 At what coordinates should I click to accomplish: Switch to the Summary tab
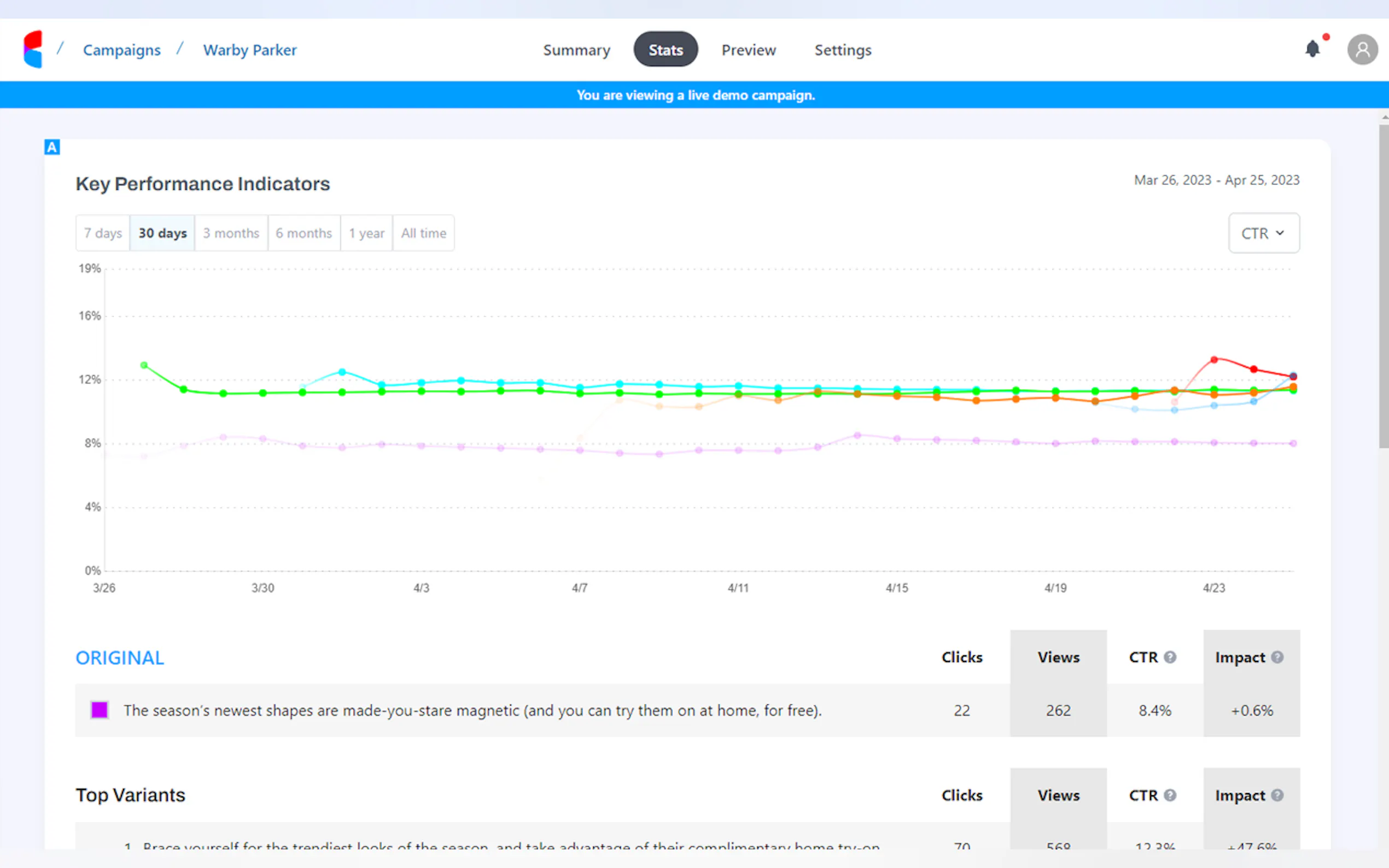(576, 50)
